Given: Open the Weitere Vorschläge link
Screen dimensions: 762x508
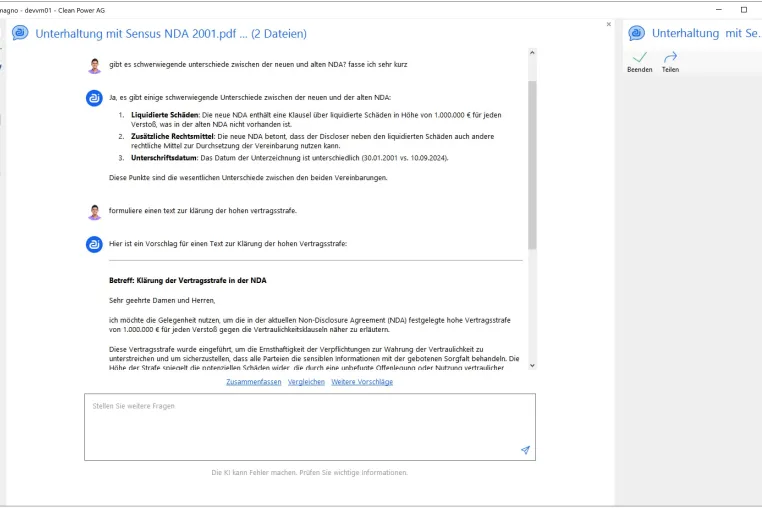Looking at the screenshot, I should coord(362,382).
